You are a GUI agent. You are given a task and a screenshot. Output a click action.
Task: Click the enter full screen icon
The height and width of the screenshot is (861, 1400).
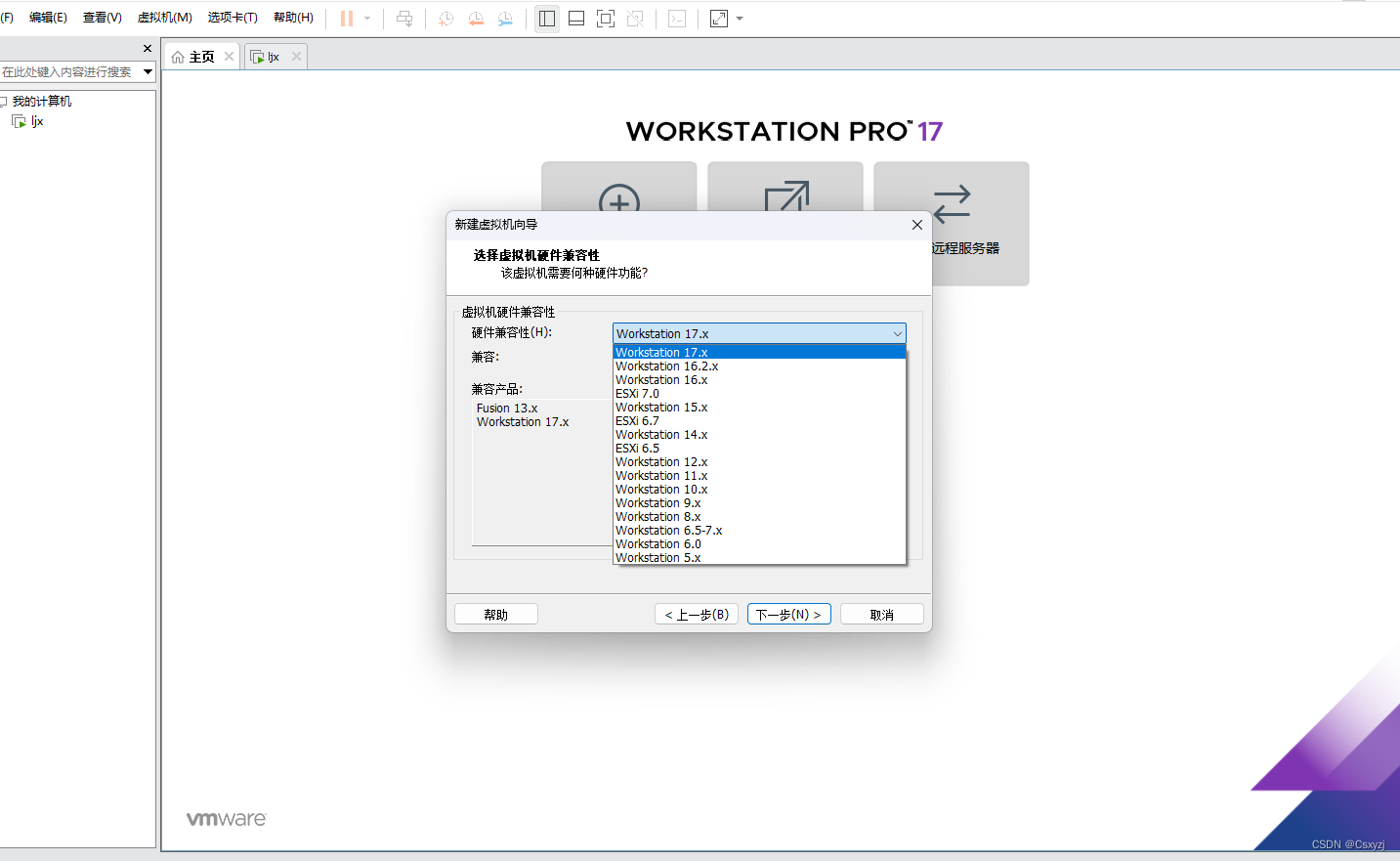tap(606, 19)
